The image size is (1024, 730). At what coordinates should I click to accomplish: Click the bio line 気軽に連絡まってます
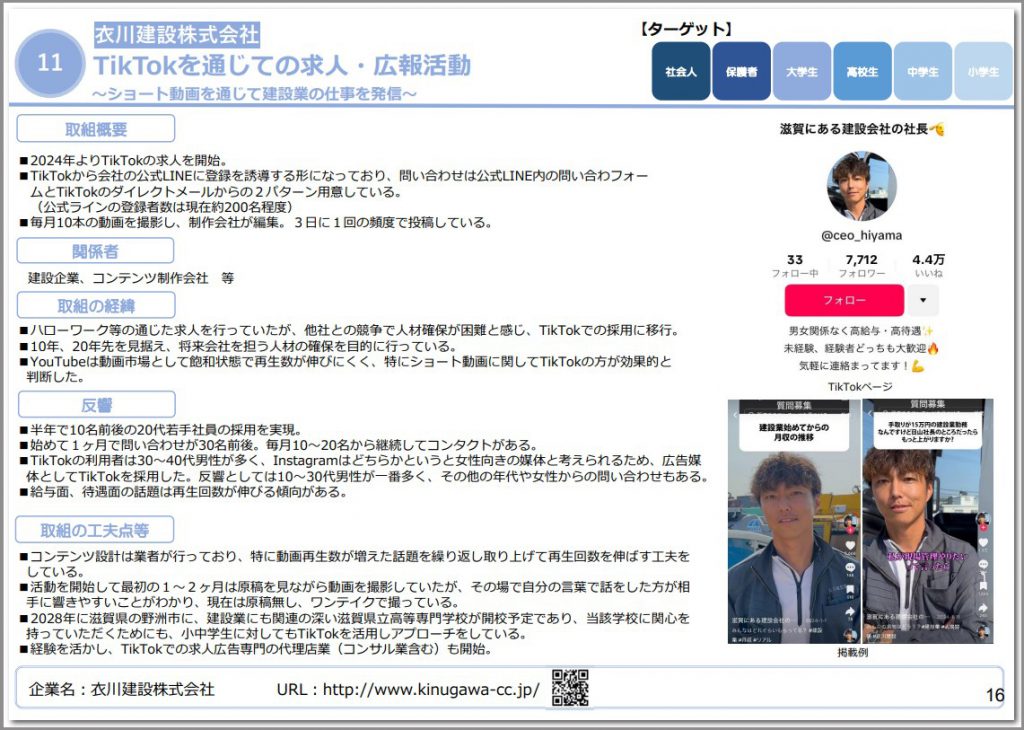click(861, 366)
